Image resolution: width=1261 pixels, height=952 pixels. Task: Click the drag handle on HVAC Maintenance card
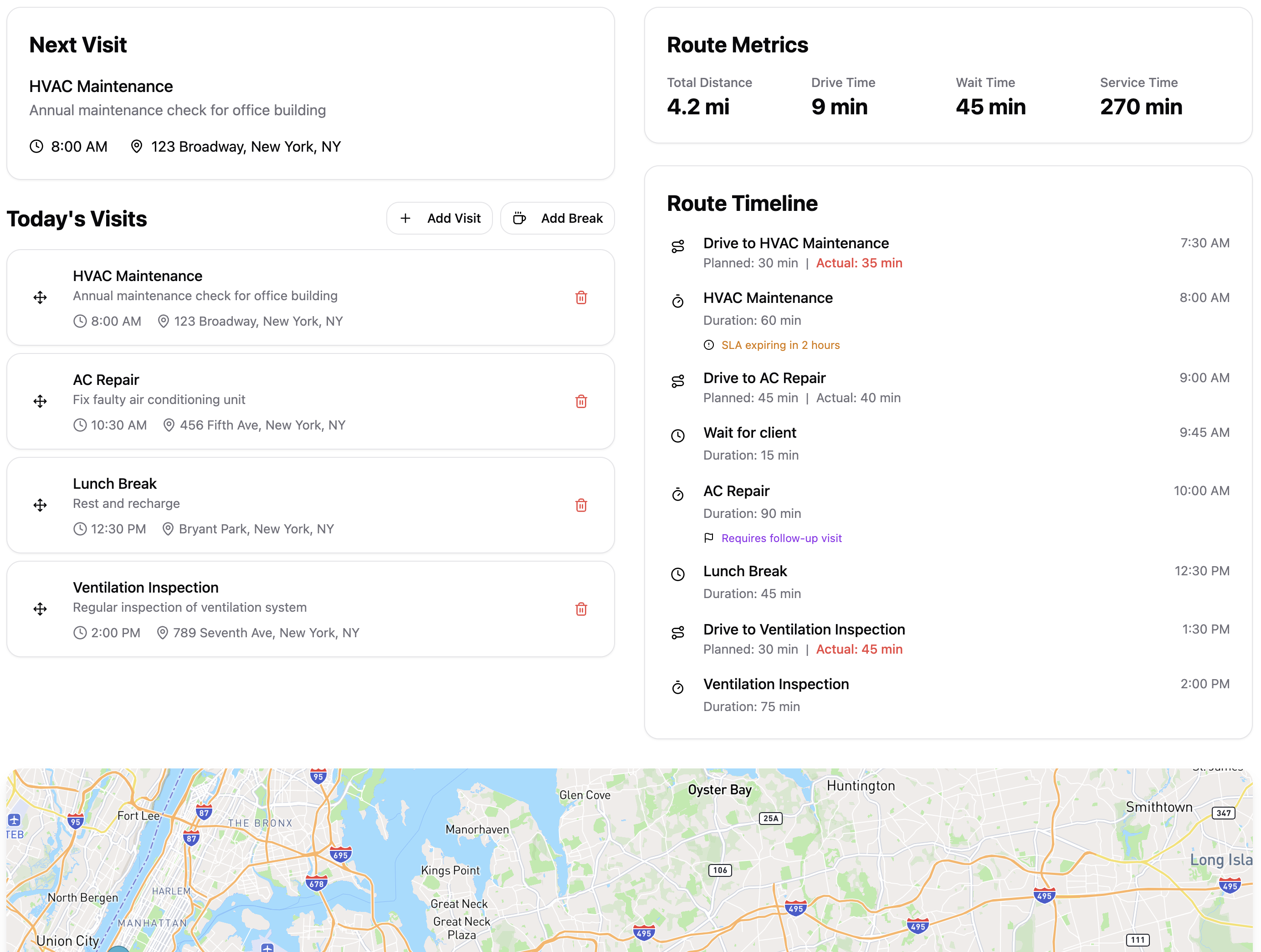pyautogui.click(x=40, y=297)
